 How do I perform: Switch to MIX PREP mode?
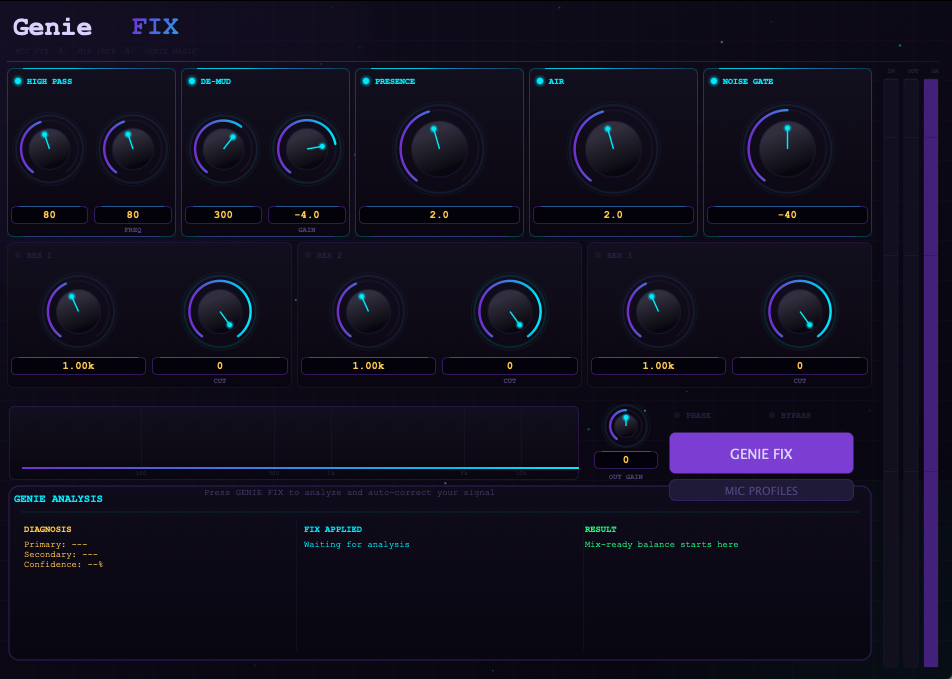[96, 50]
